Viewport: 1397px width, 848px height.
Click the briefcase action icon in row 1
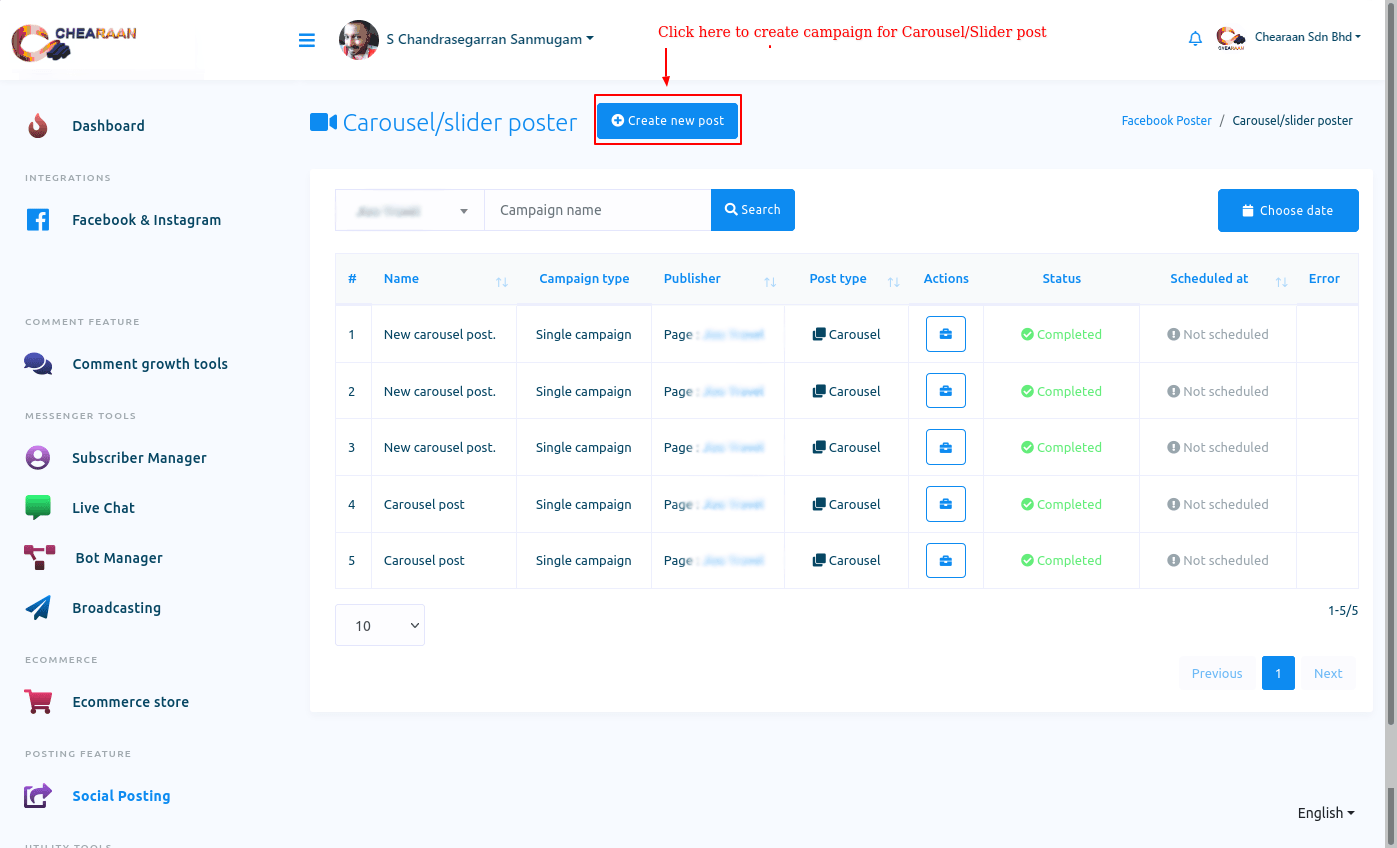tap(945, 334)
